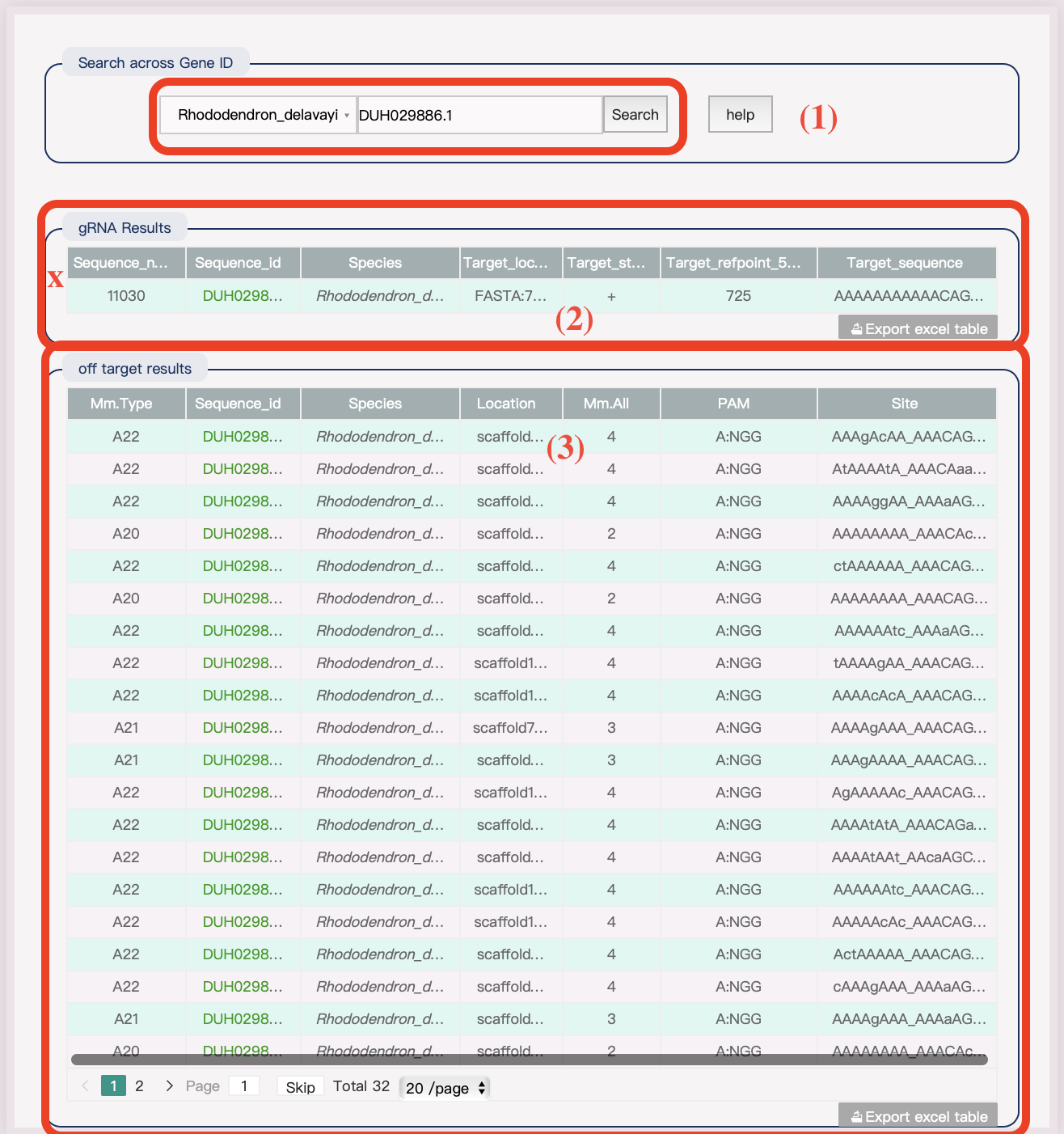
Task: Open the help button
Action: tap(740, 115)
